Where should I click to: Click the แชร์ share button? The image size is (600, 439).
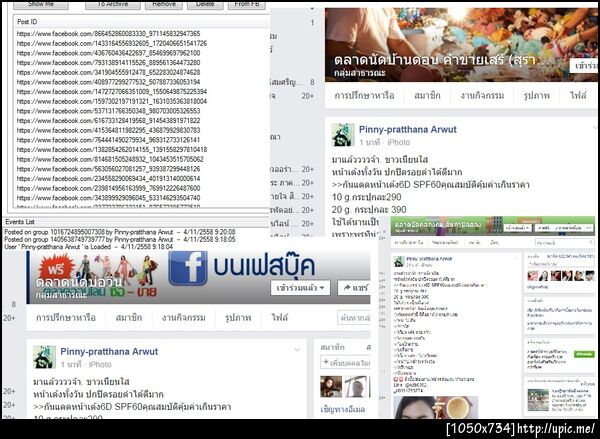[x=354, y=288]
